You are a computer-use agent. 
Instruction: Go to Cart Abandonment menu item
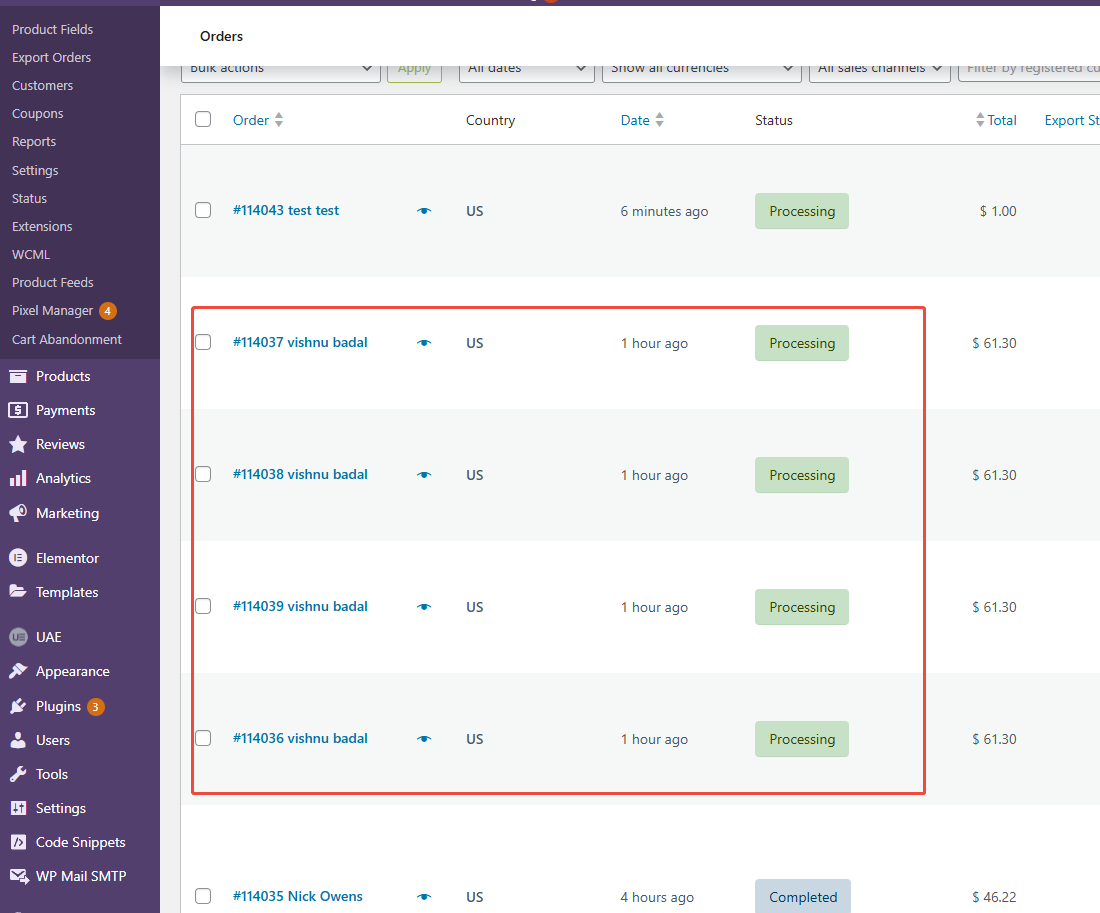coord(67,339)
